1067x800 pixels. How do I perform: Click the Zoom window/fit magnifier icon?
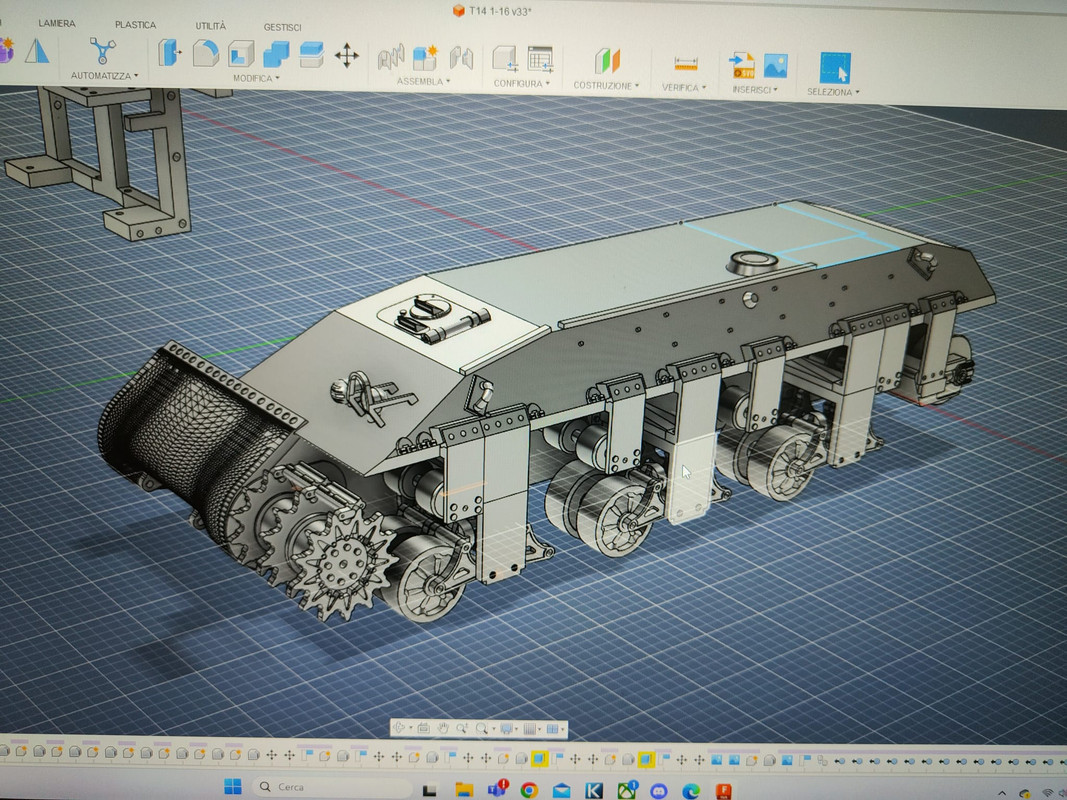[481, 728]
